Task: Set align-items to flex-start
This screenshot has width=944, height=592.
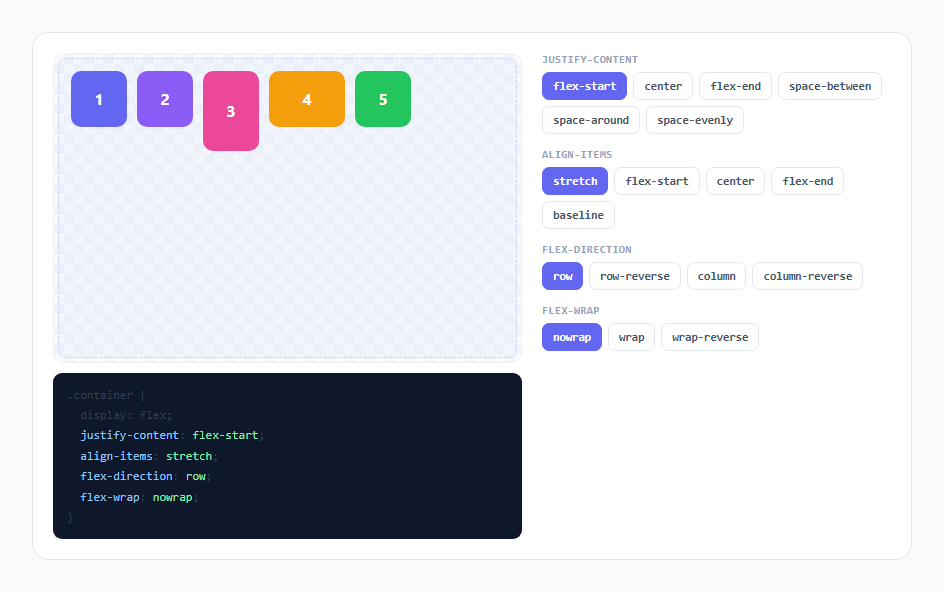Action: tap(657, 181)
